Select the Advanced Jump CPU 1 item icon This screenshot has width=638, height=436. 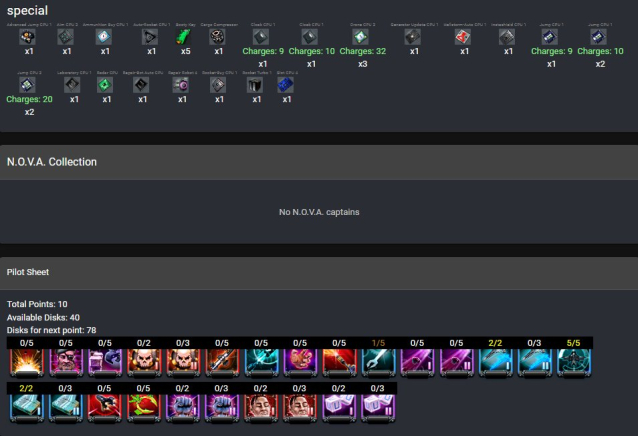(27, 37)
